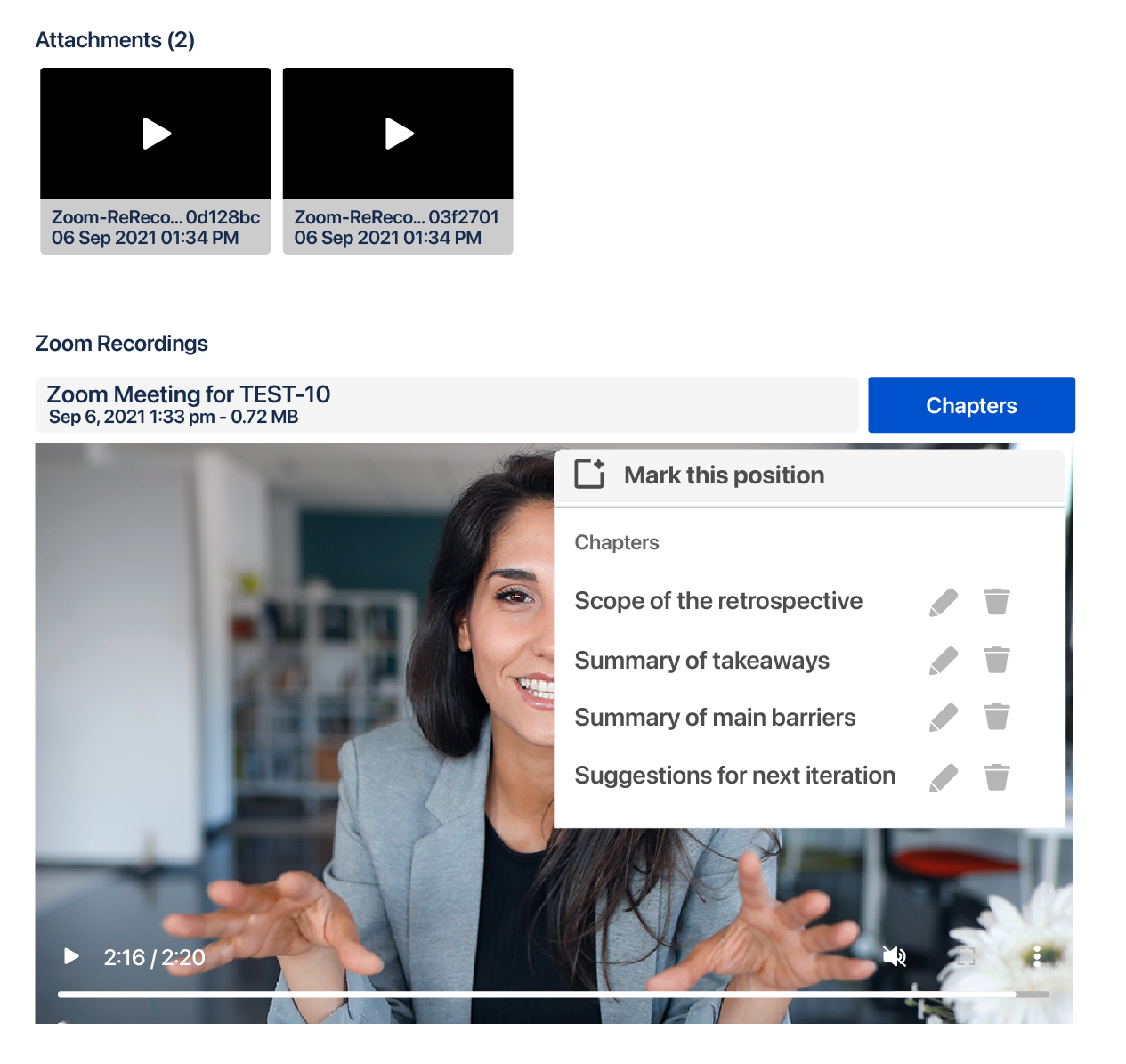Unmute the video audio

click(x=895, y=956)
